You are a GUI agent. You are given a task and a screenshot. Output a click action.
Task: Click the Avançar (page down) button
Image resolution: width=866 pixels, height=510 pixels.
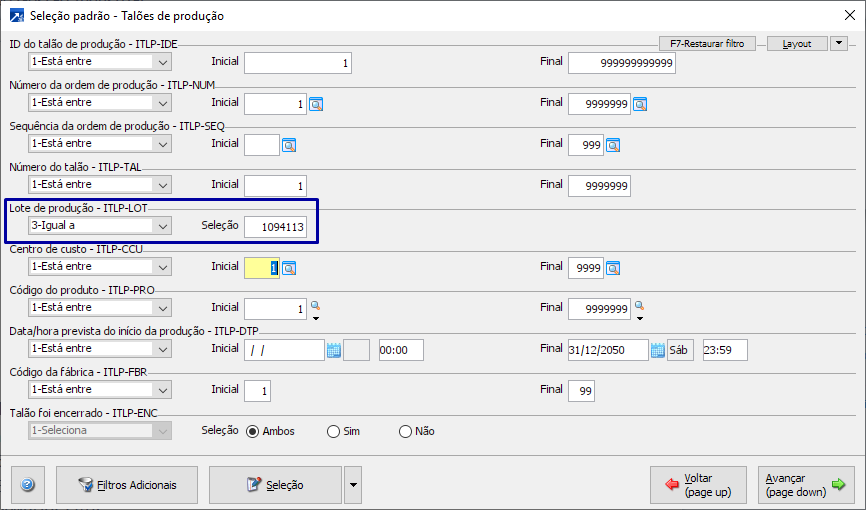(x=805, y=485)
